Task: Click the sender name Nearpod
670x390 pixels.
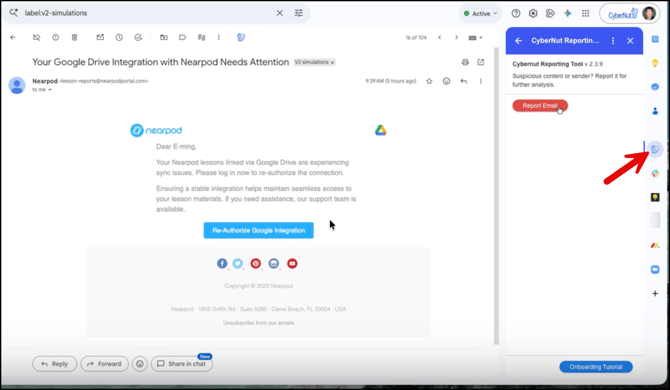Action: pos(45,81)
